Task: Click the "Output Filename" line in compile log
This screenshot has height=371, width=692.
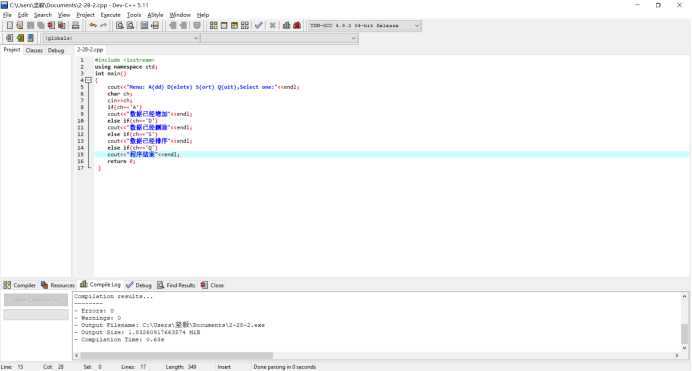Action: pos(169,325)
